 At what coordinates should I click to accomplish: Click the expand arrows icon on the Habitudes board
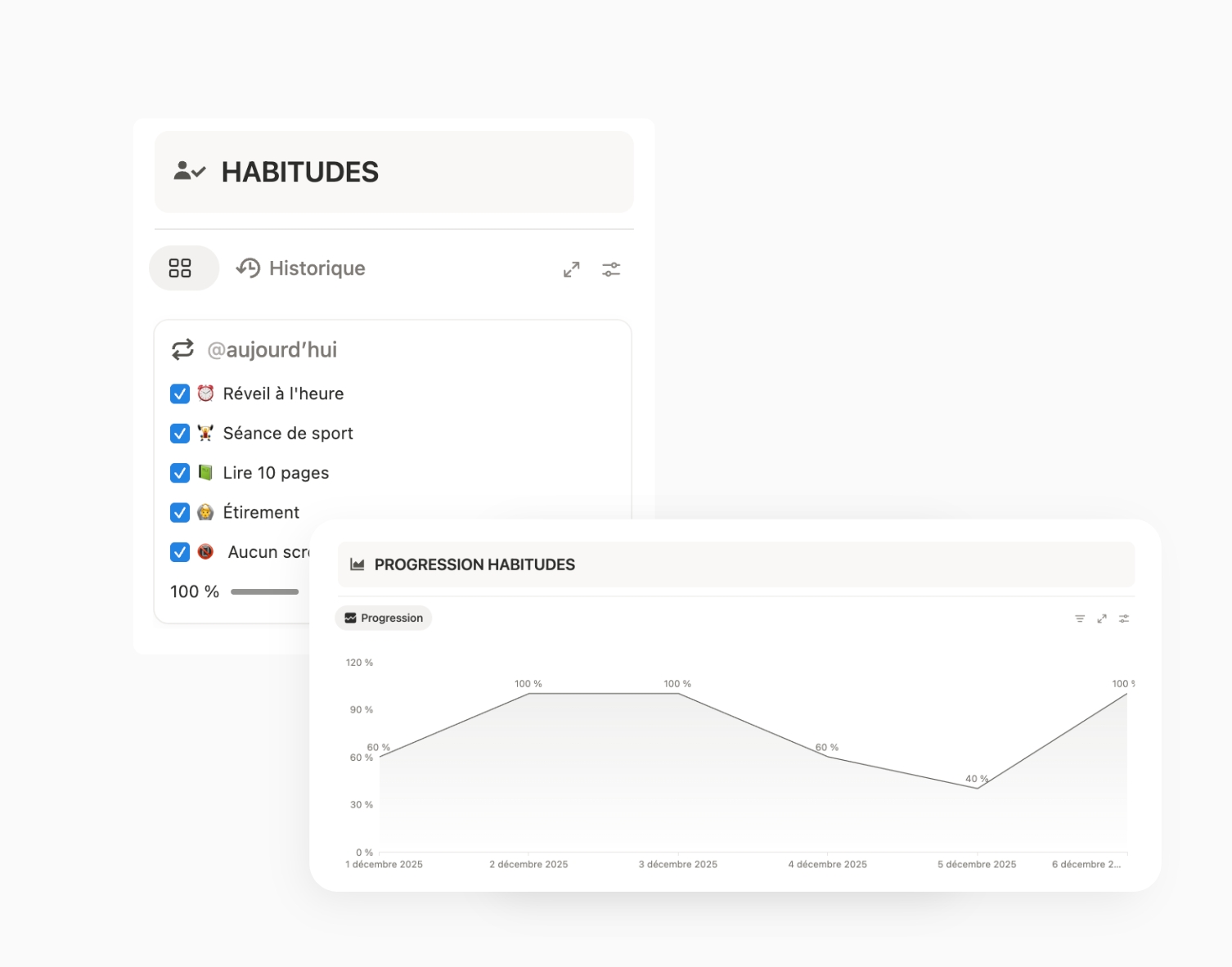(571, 269)
